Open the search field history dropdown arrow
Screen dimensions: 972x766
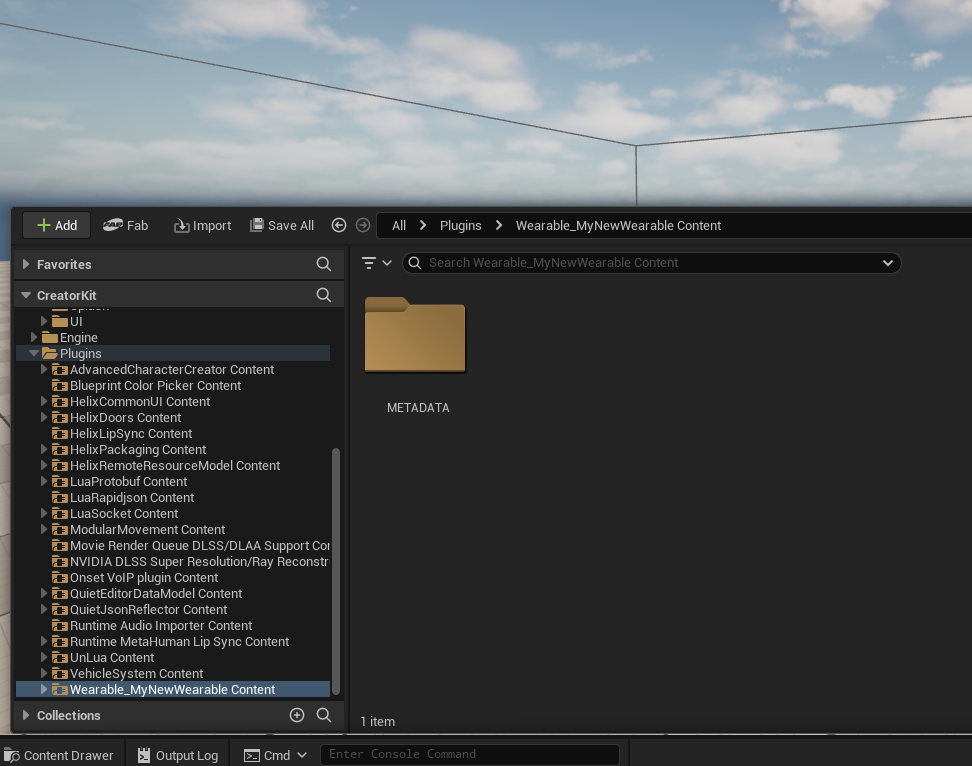(x=887, y=263)
